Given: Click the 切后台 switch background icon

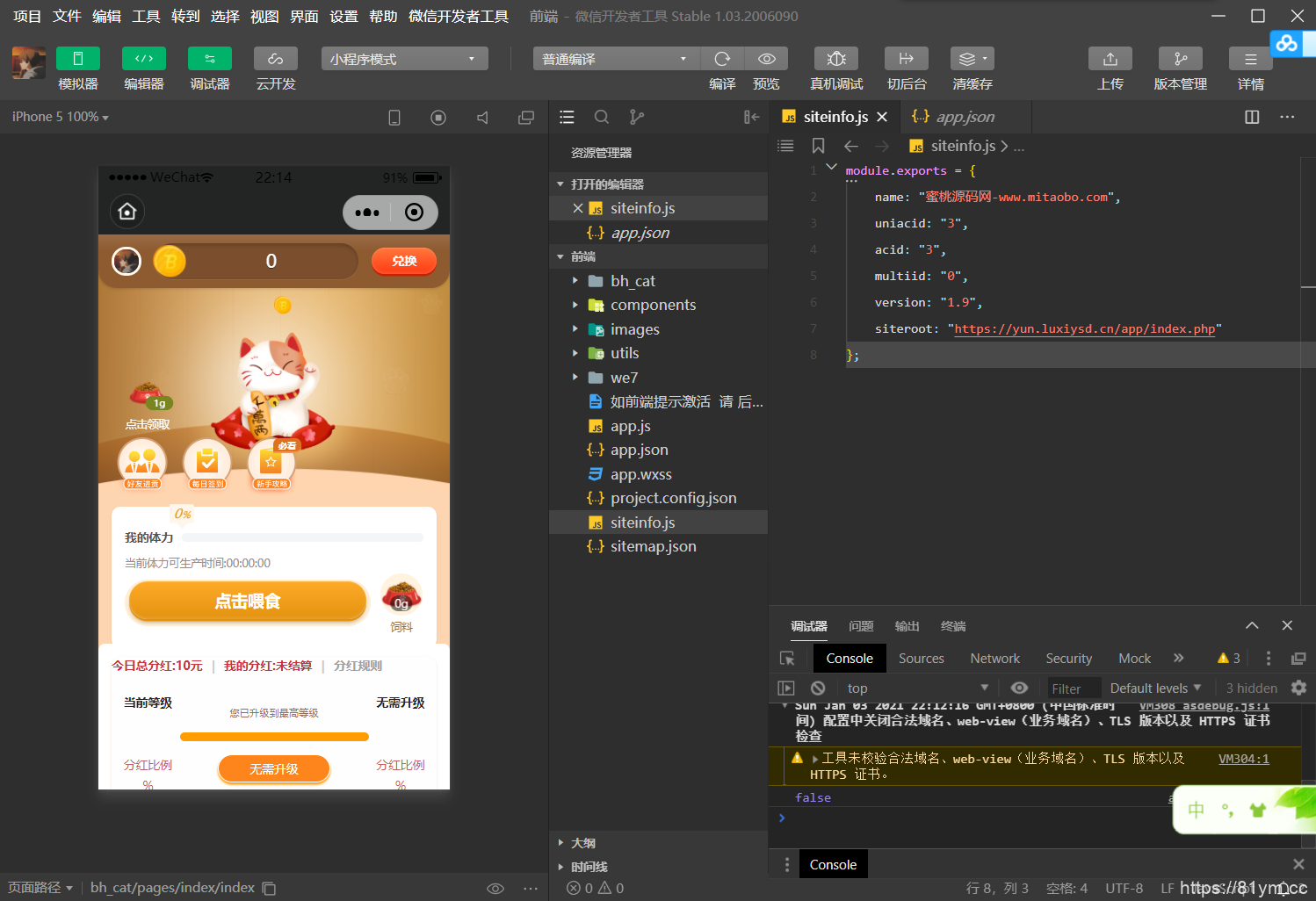Looking at the screenshot, I should 905,58.
